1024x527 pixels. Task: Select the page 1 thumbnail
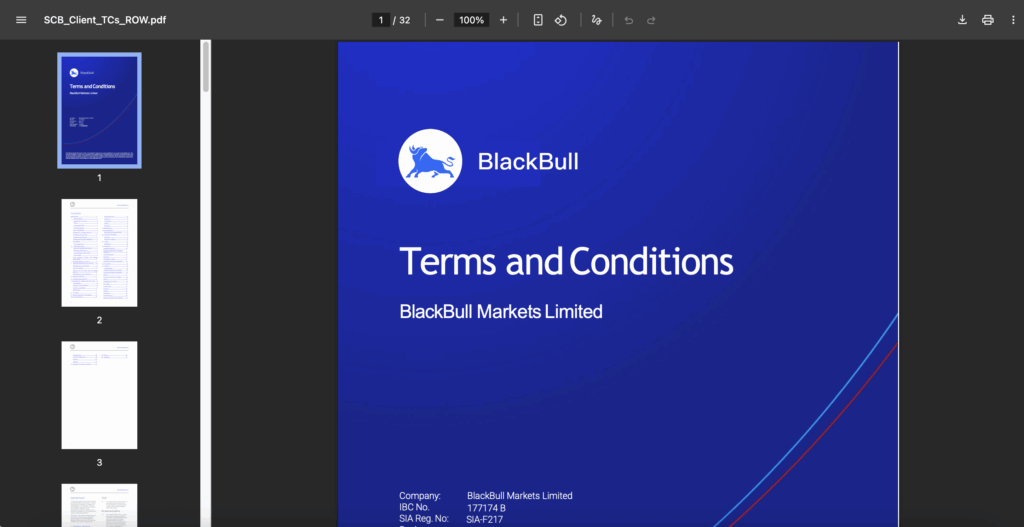coord(99,110)
